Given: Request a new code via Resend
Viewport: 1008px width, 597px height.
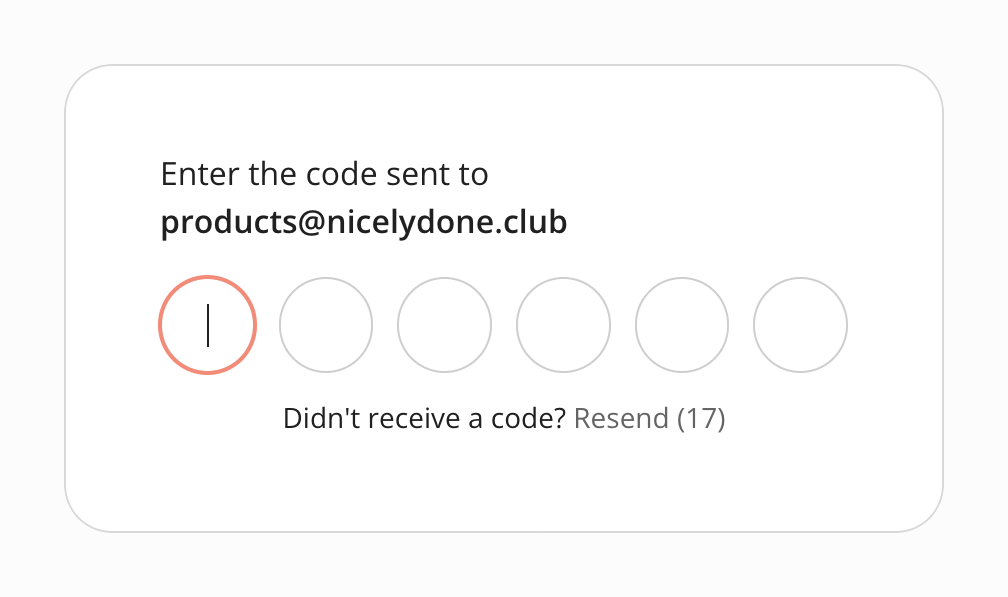Looking at the screenshot, I should [x=621, y=418].
